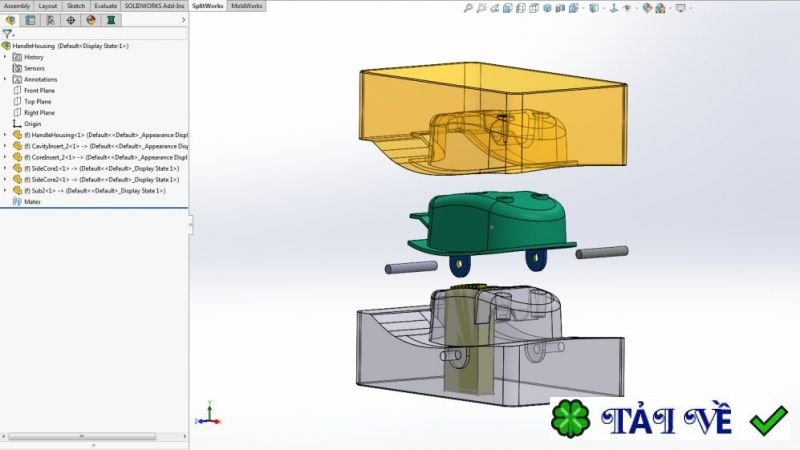
Task: Open Hide/Show Items dropdown arrow
Action: (x=636, y=8)
